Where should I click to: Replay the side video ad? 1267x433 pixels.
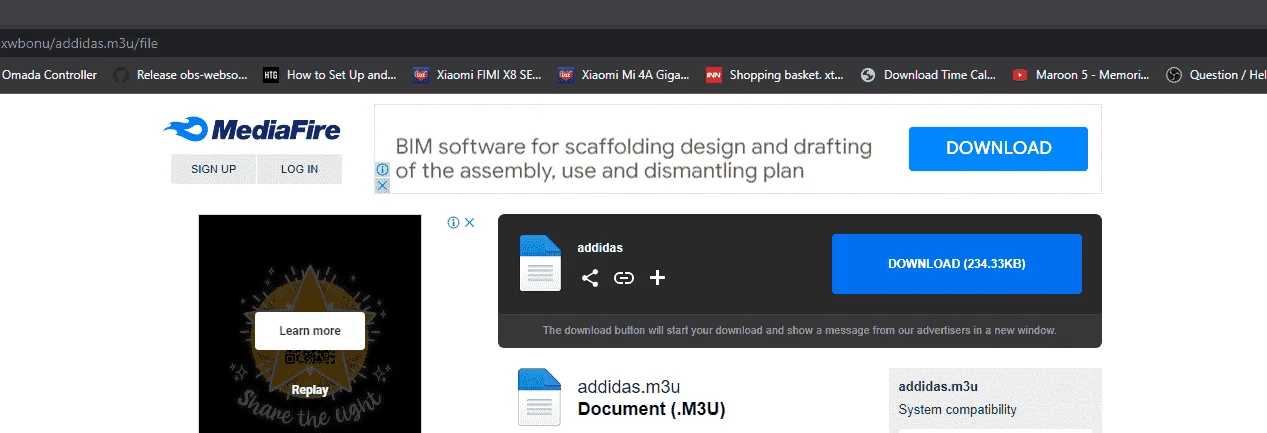point(310,390)
